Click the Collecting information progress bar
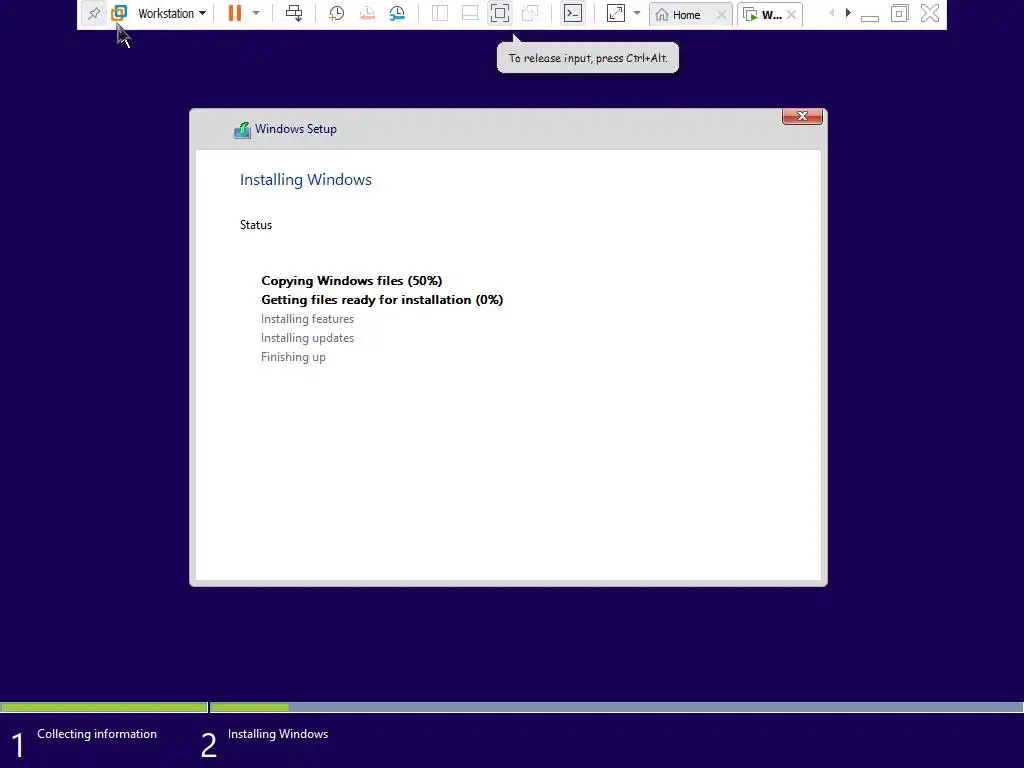The height and width of the screenshot is (768, 1024). click(104, 707)
